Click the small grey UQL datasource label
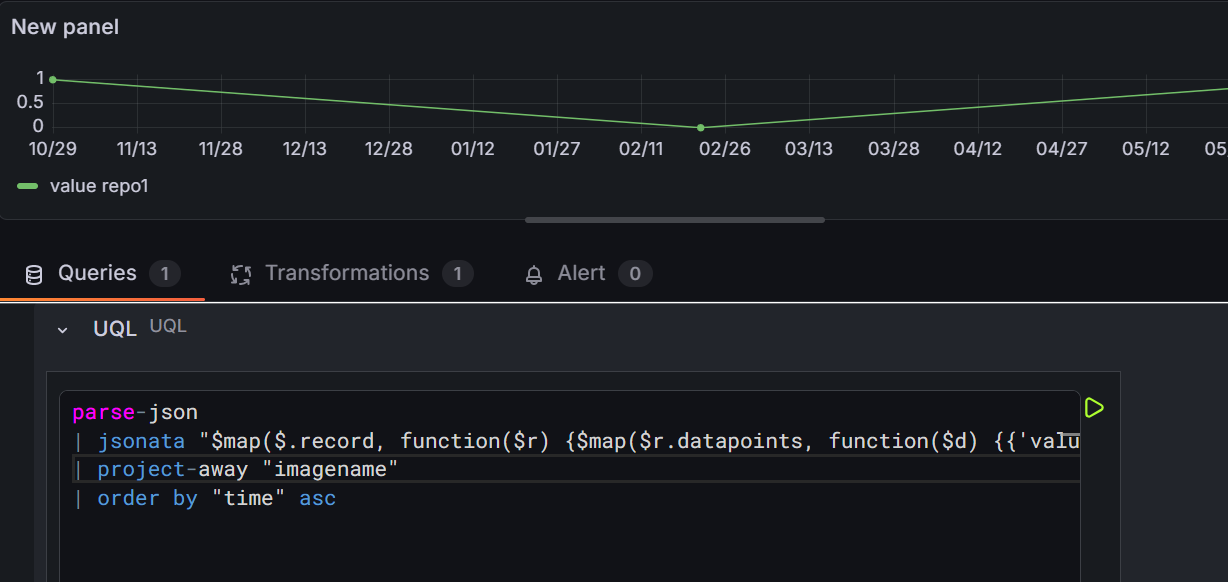The height and width of the screenshot is (582, 1228). coord(168,327)
